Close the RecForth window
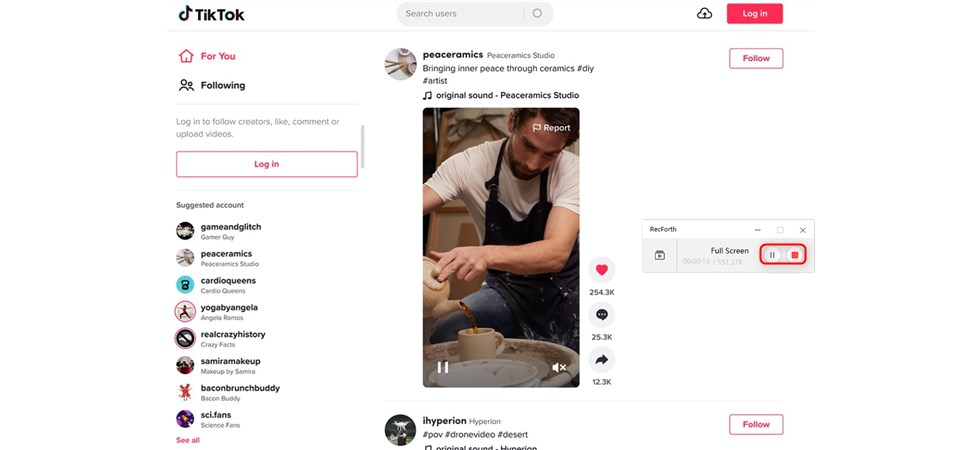980x450 pixels. [802, 230]
